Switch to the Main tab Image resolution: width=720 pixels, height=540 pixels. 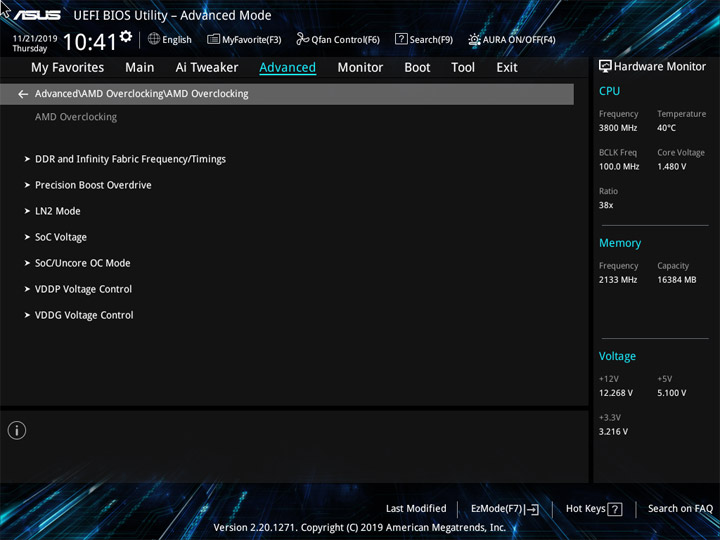pyautogui.click(x=140, y=68)
